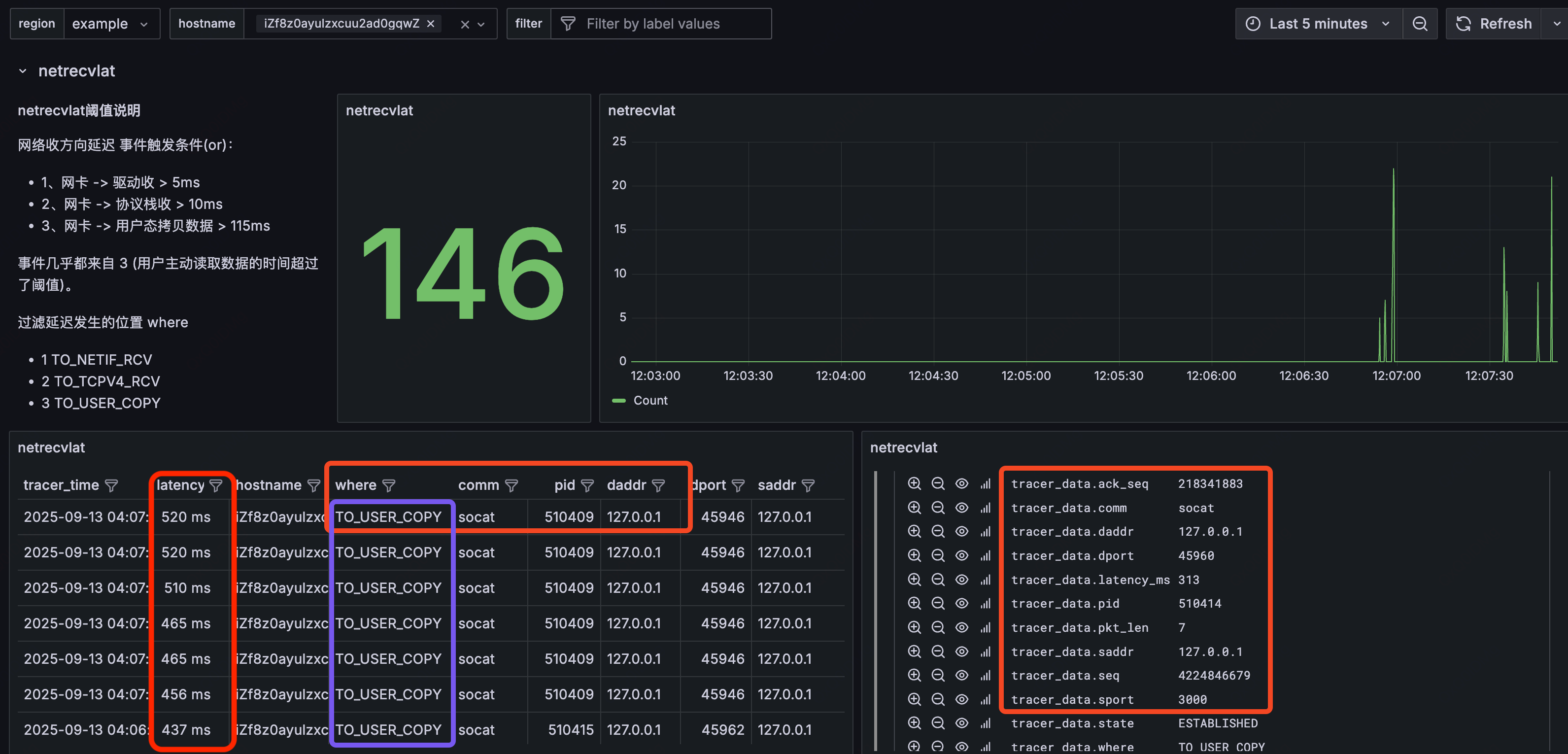The image size is (1568, 754).
Task: Toggle eye visibility for tracer_data.daddr field
Action: tap(962, 531)
